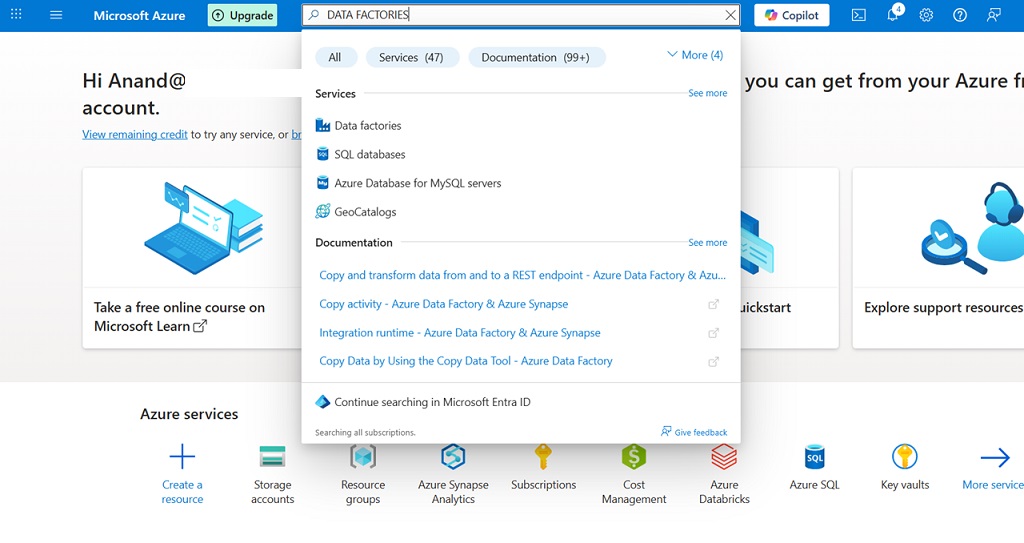The width and height of the screenshot is (1024, 543).
Task: Click the SQL databases icon in results
Action: pos(323,154)
